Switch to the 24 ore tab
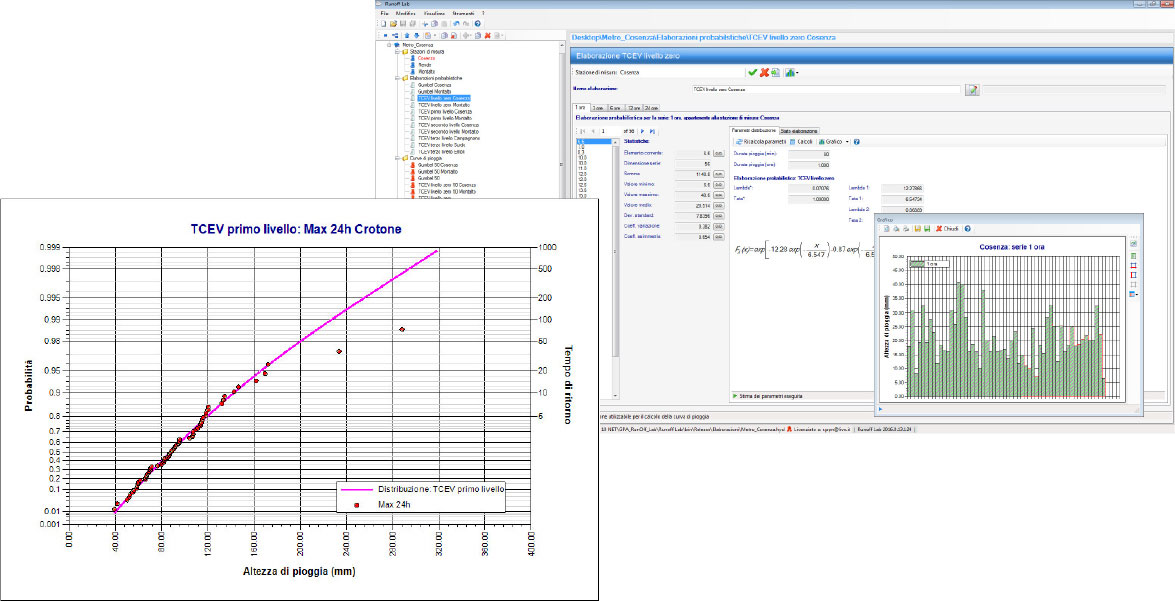Image resolution: width=1175 pixels, height=602 pixels. click(x=650, y=106)
